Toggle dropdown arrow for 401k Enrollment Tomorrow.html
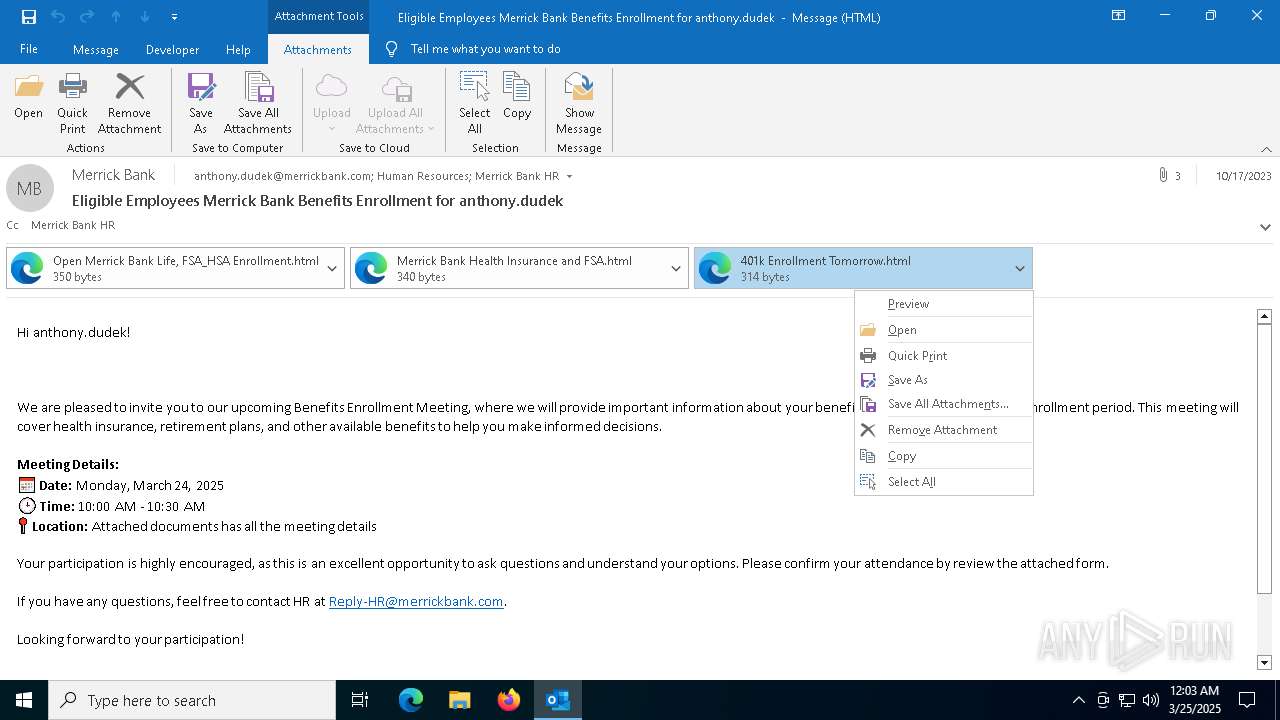This screenshot has width=1280, height=720. click(x=1020, y=268)
